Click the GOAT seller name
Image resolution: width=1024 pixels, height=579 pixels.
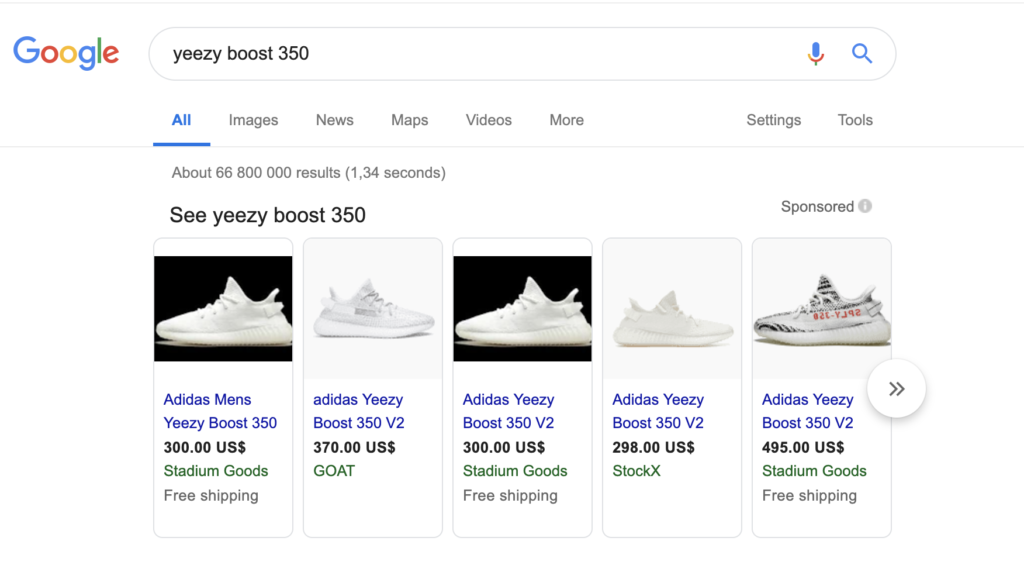coord(334,471)
